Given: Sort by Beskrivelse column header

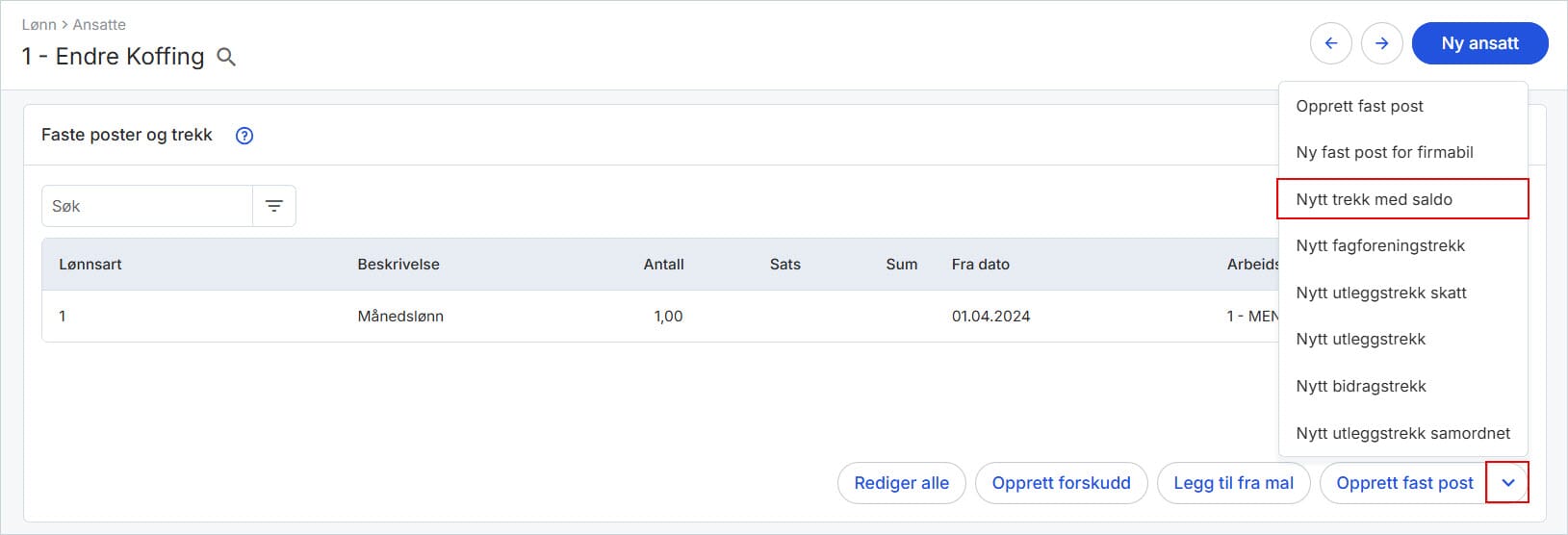Looking at the screenshot, I should click(398, 265).
